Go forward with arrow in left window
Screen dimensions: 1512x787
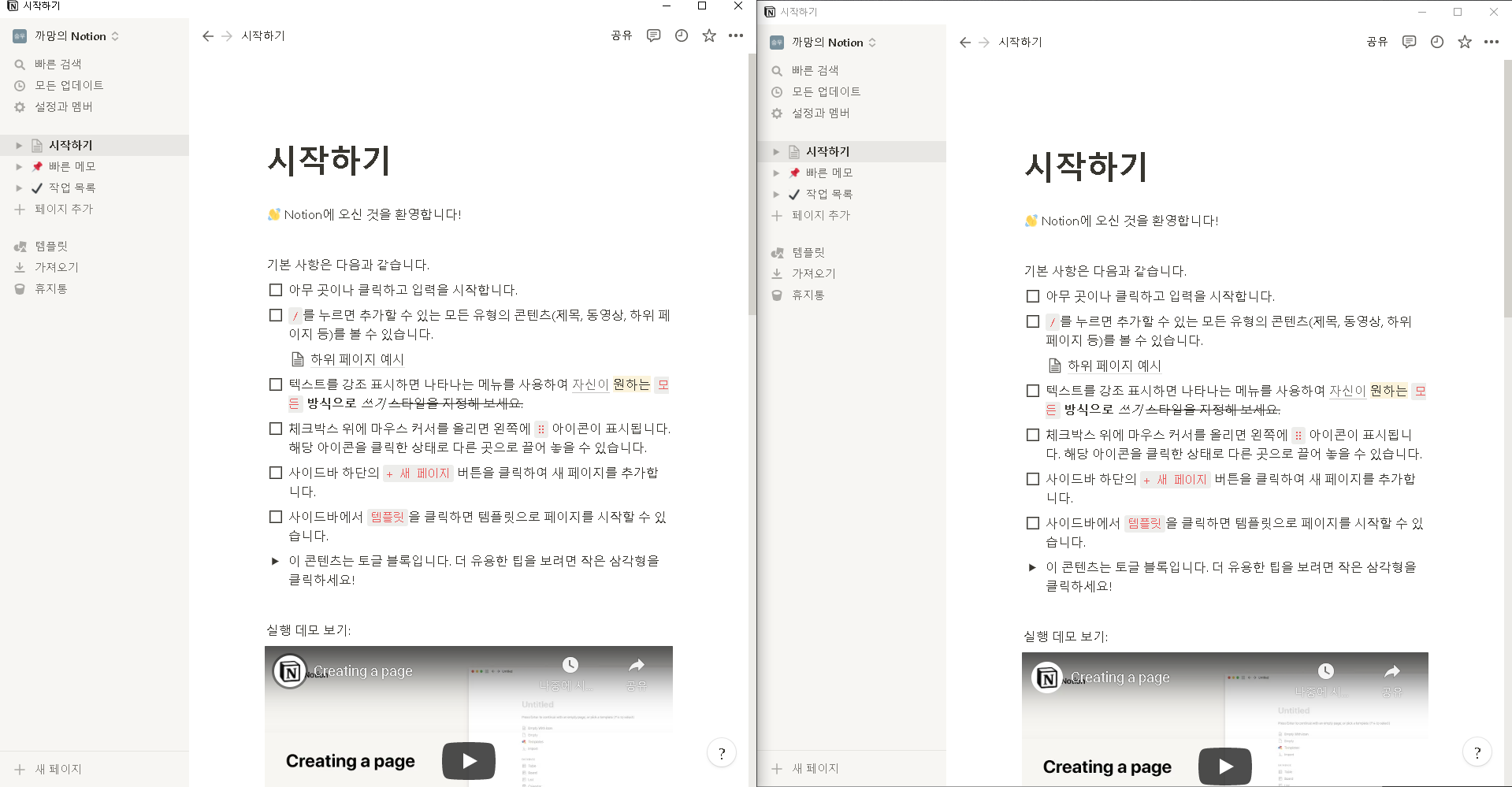point(227,36)
